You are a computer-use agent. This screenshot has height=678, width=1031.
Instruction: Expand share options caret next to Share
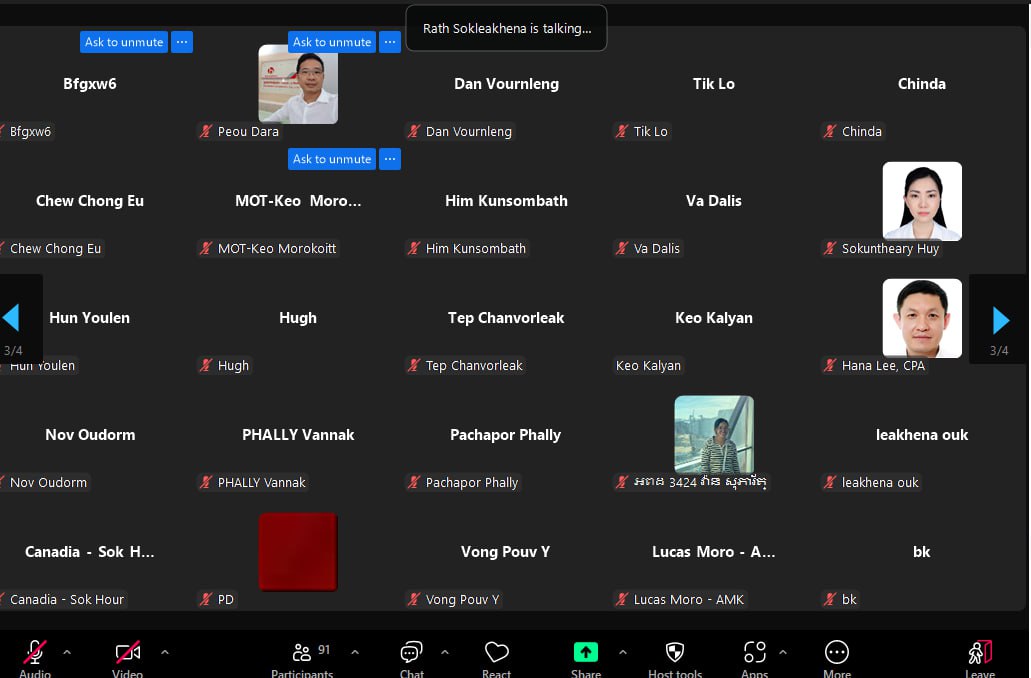coord(623,652)
